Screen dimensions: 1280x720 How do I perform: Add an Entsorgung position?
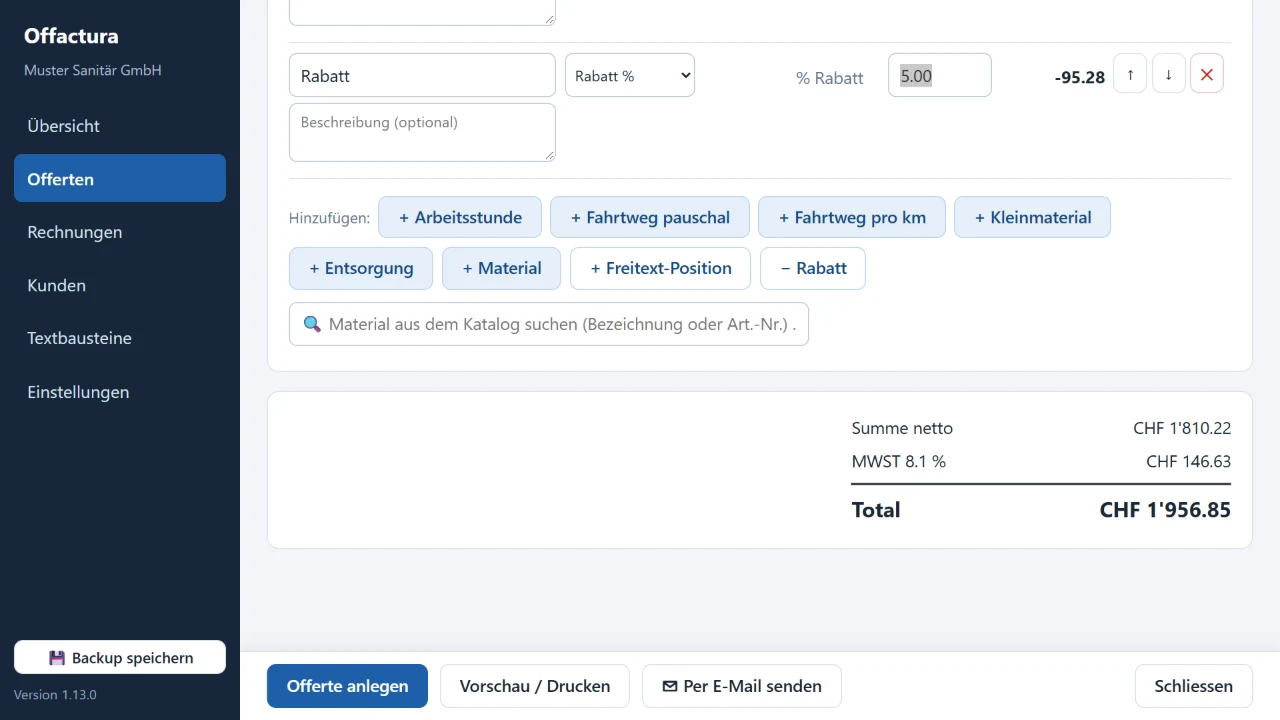361,268
